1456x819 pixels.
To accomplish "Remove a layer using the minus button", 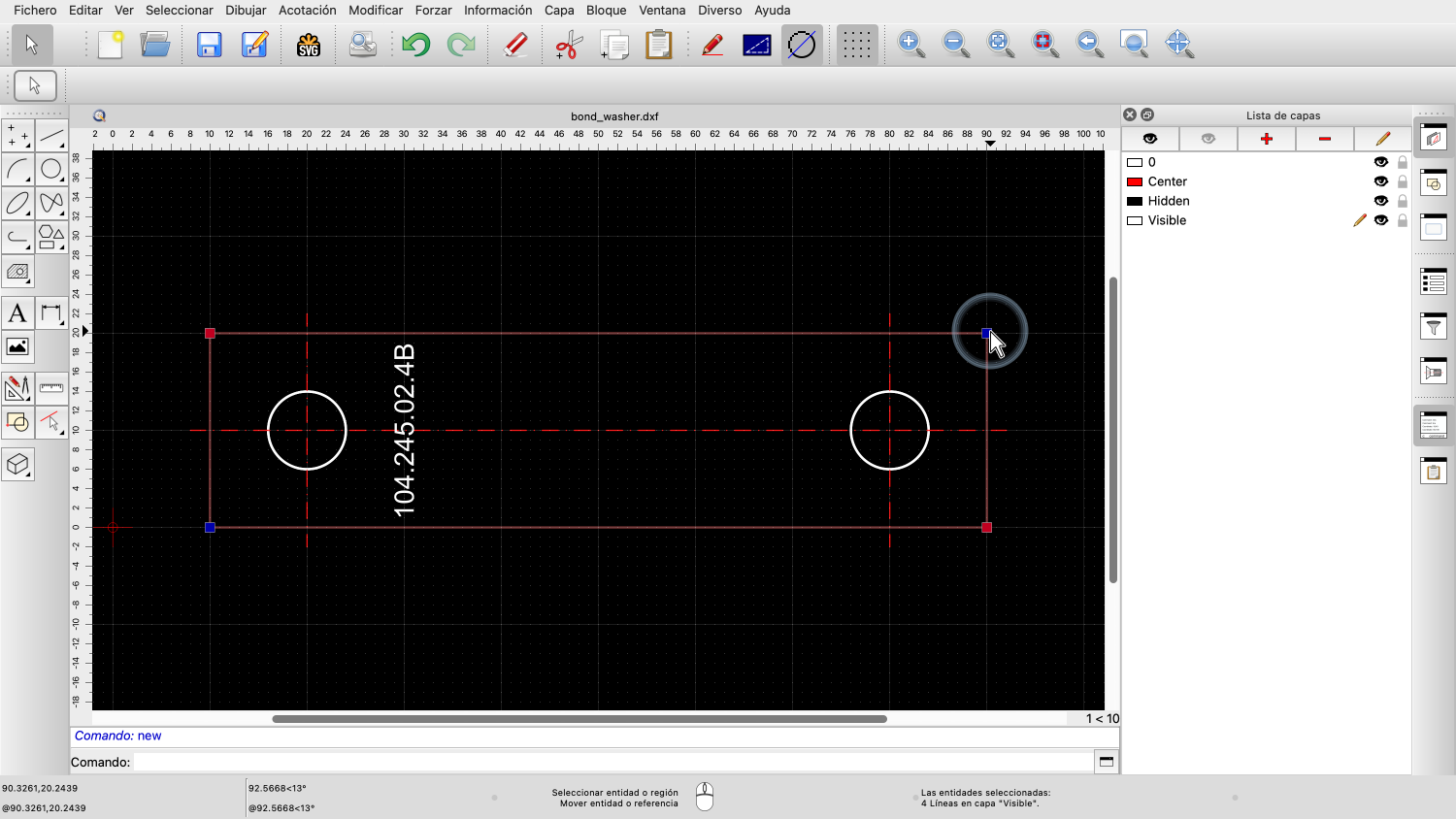I will 1324,139.
